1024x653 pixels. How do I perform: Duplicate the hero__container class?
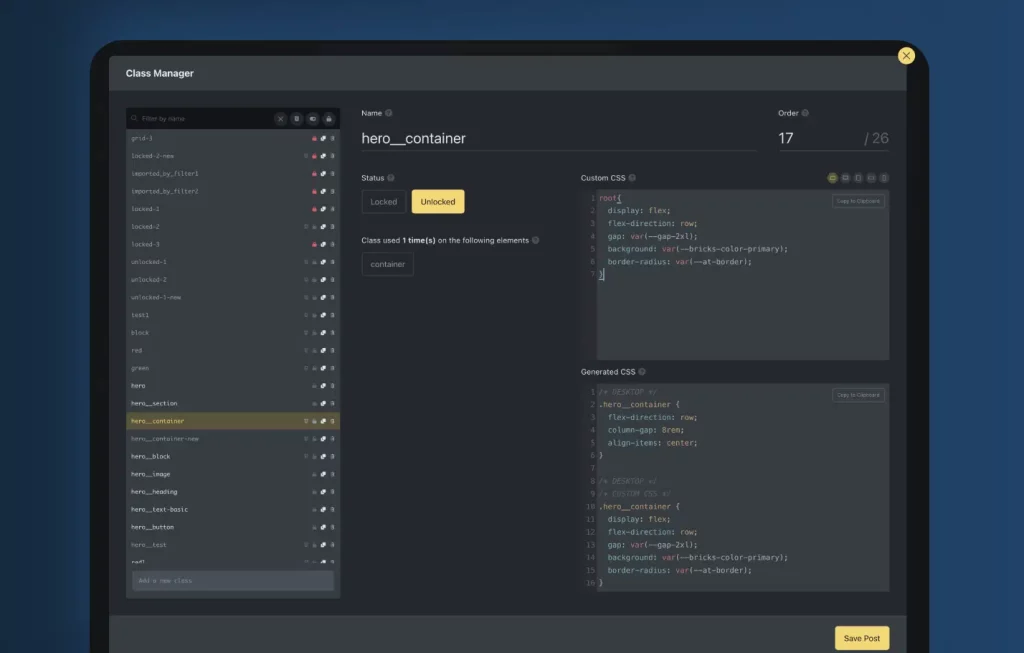coord(323,421)
